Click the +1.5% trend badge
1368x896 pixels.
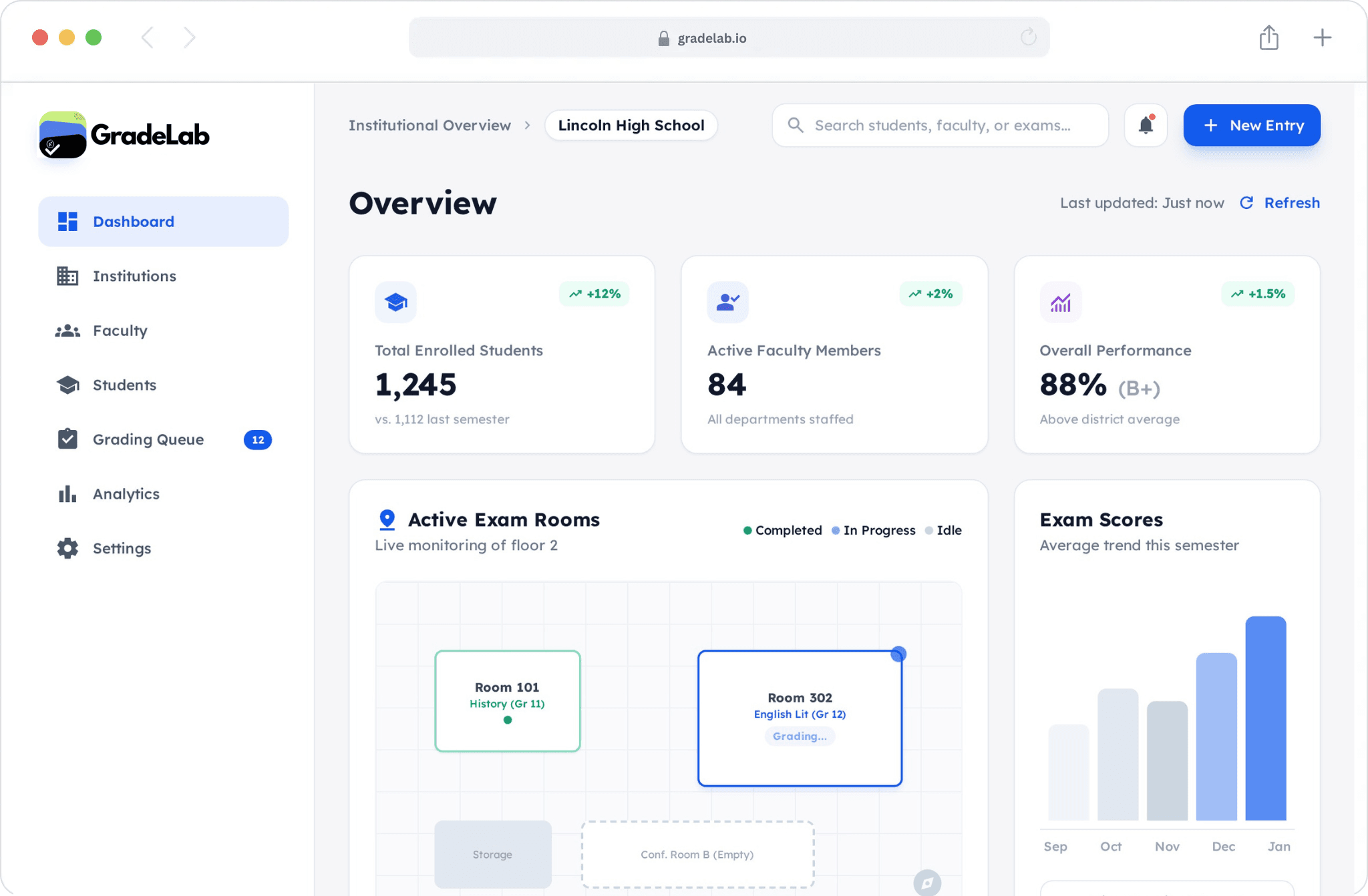coord(1258,294)
